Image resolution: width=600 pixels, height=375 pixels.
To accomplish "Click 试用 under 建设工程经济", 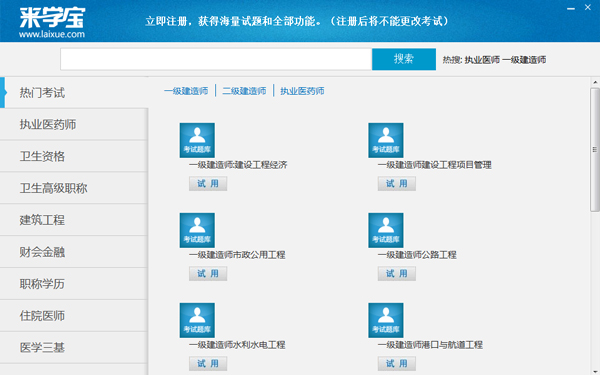I will click(208, 184).
